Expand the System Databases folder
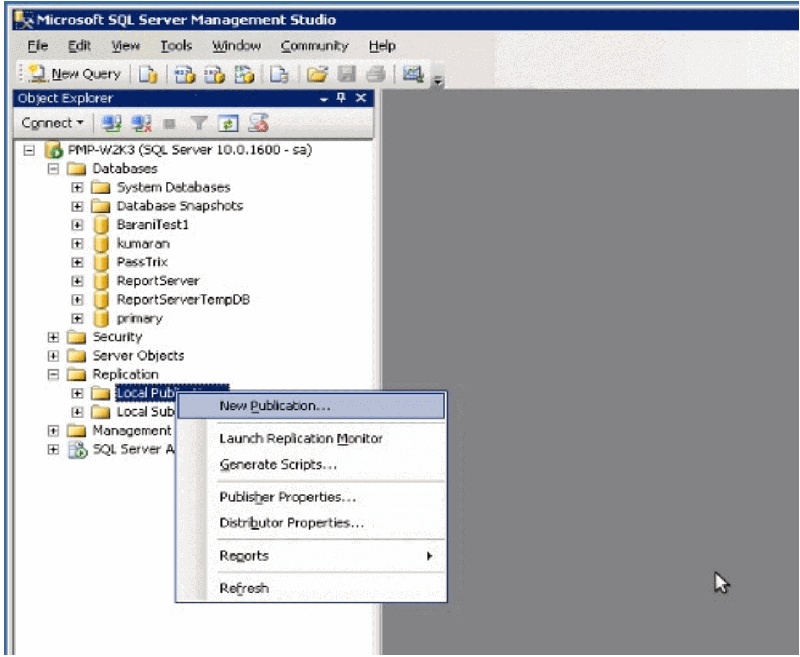 tap(77, 188)
